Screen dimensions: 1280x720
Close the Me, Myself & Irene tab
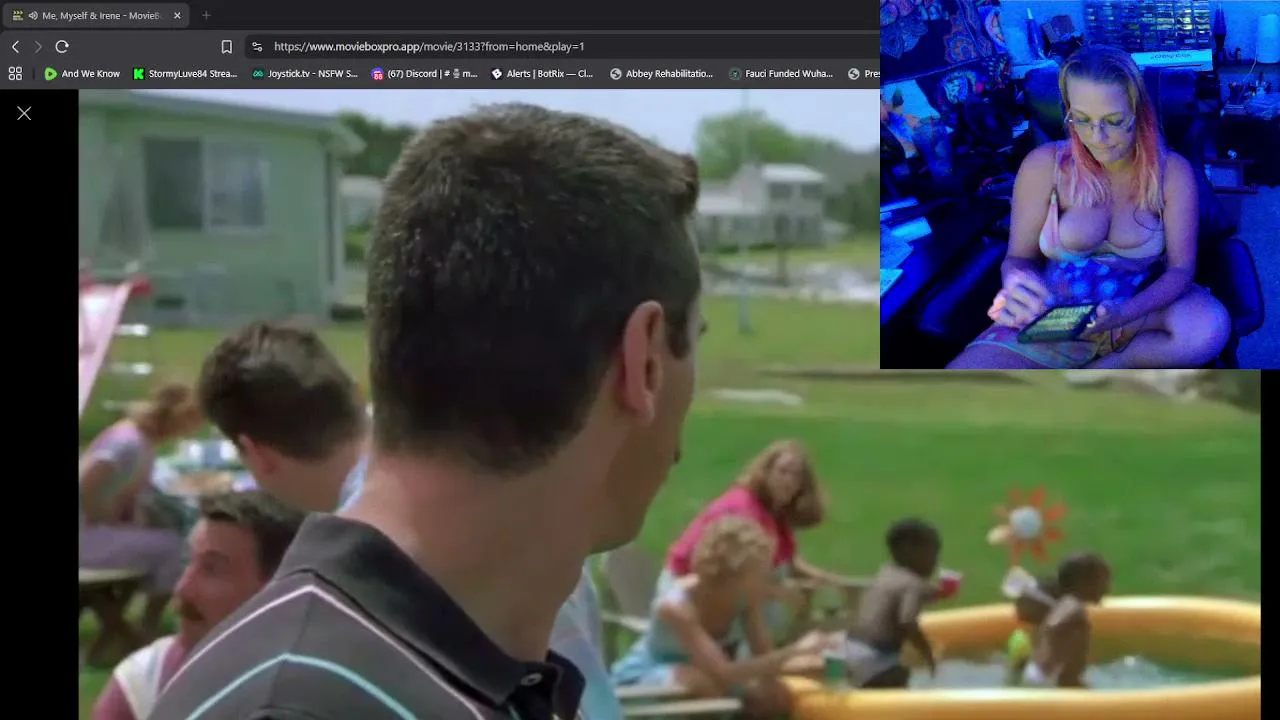[x=178, y=16]
